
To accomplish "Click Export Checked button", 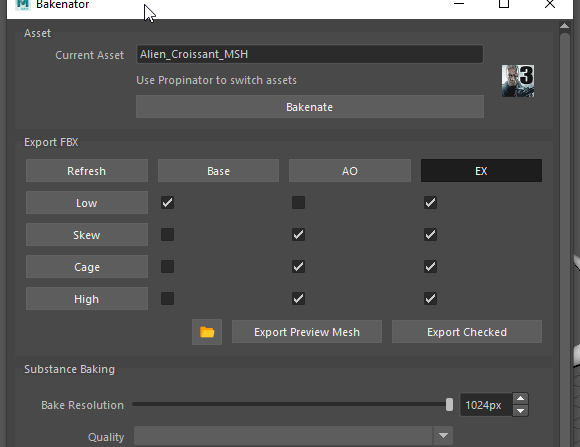I will point(467,332).
